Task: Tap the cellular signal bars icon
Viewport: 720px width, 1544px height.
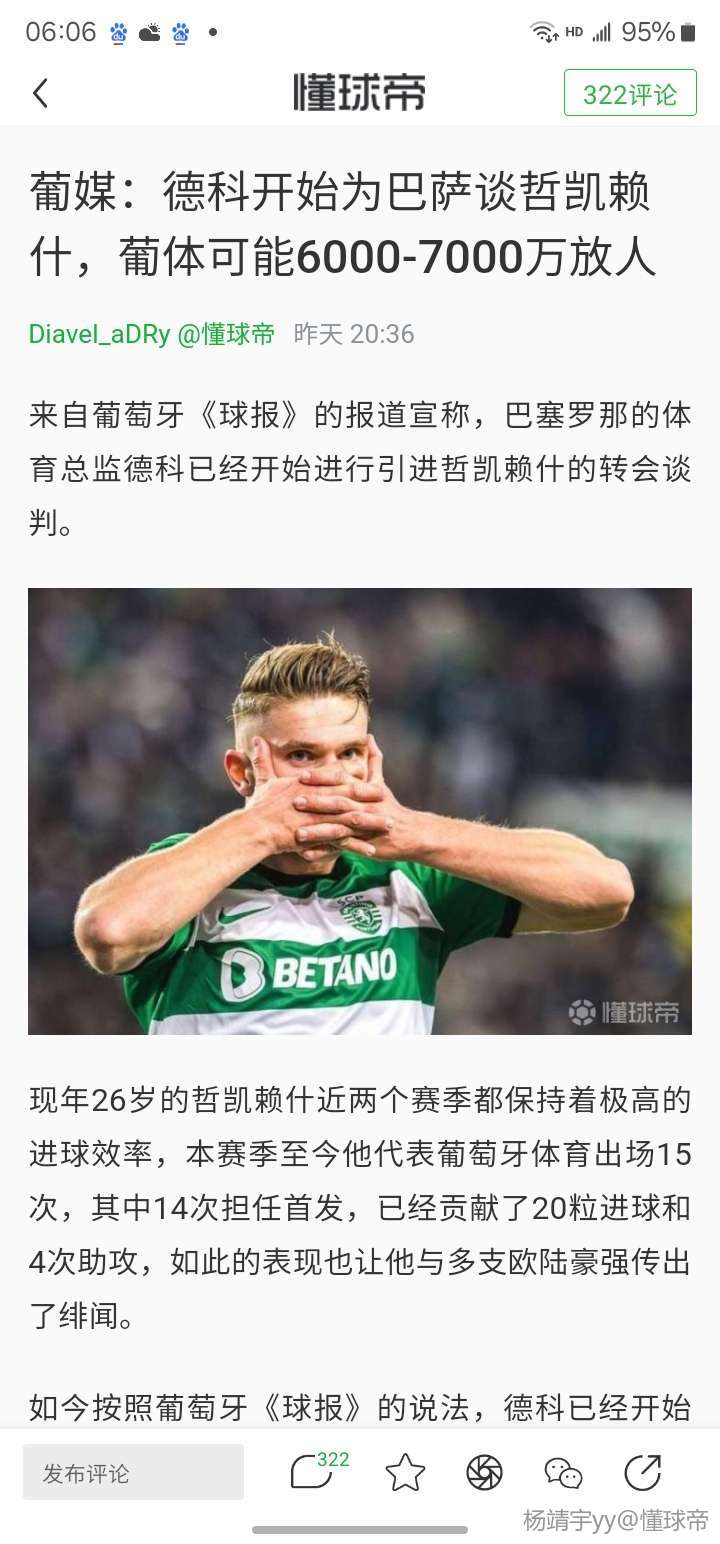Action: pos(601,32)
